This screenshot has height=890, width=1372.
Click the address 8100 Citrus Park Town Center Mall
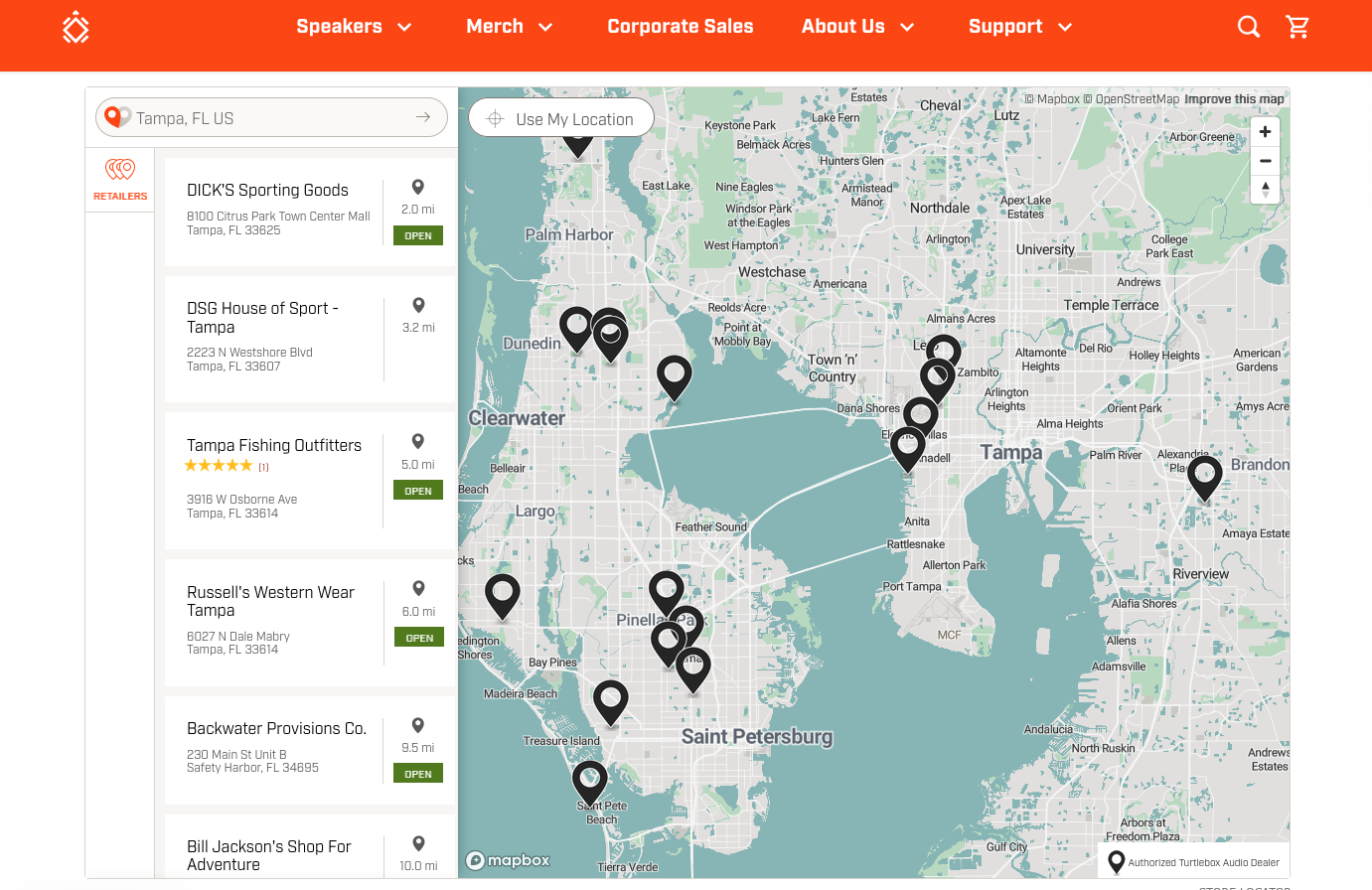[x=278, y=217]
